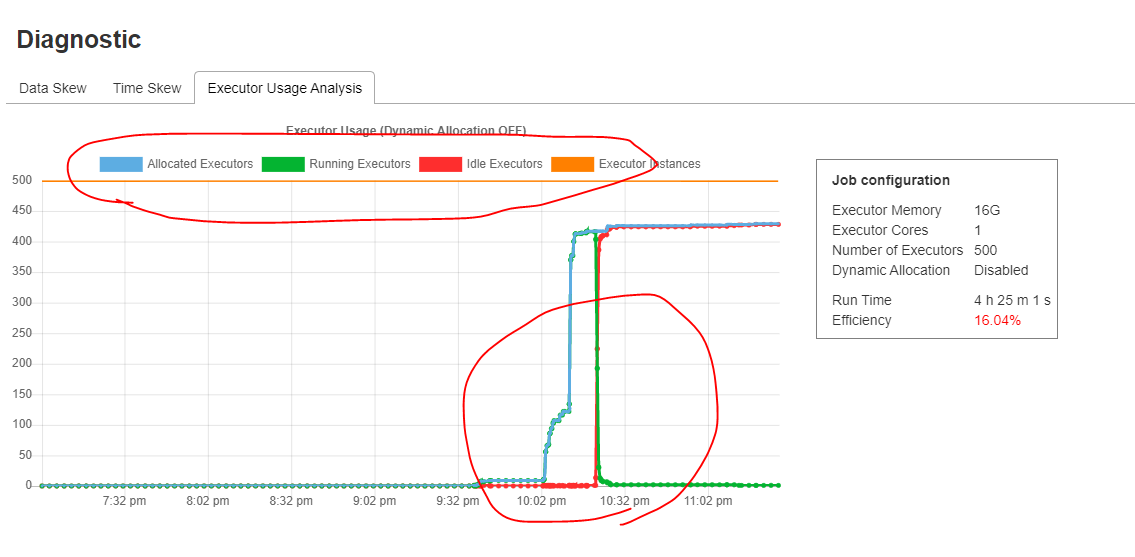Click the Dynamic Allocation Disabled value
This screenshot has height=557, width=1135.
click(1001, 270)
